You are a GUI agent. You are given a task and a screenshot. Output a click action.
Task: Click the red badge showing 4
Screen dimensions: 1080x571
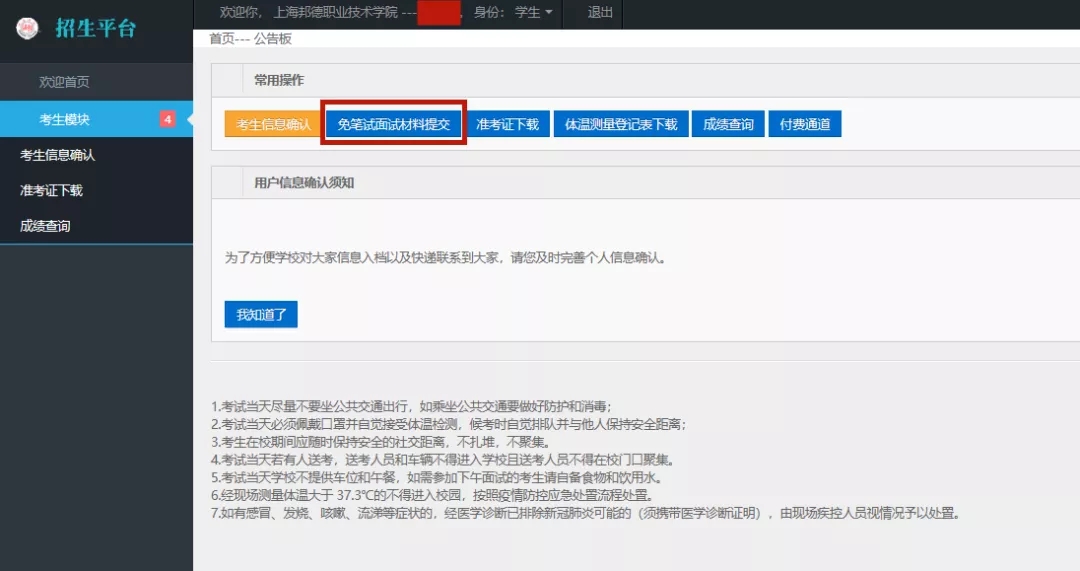coord(167,119)
